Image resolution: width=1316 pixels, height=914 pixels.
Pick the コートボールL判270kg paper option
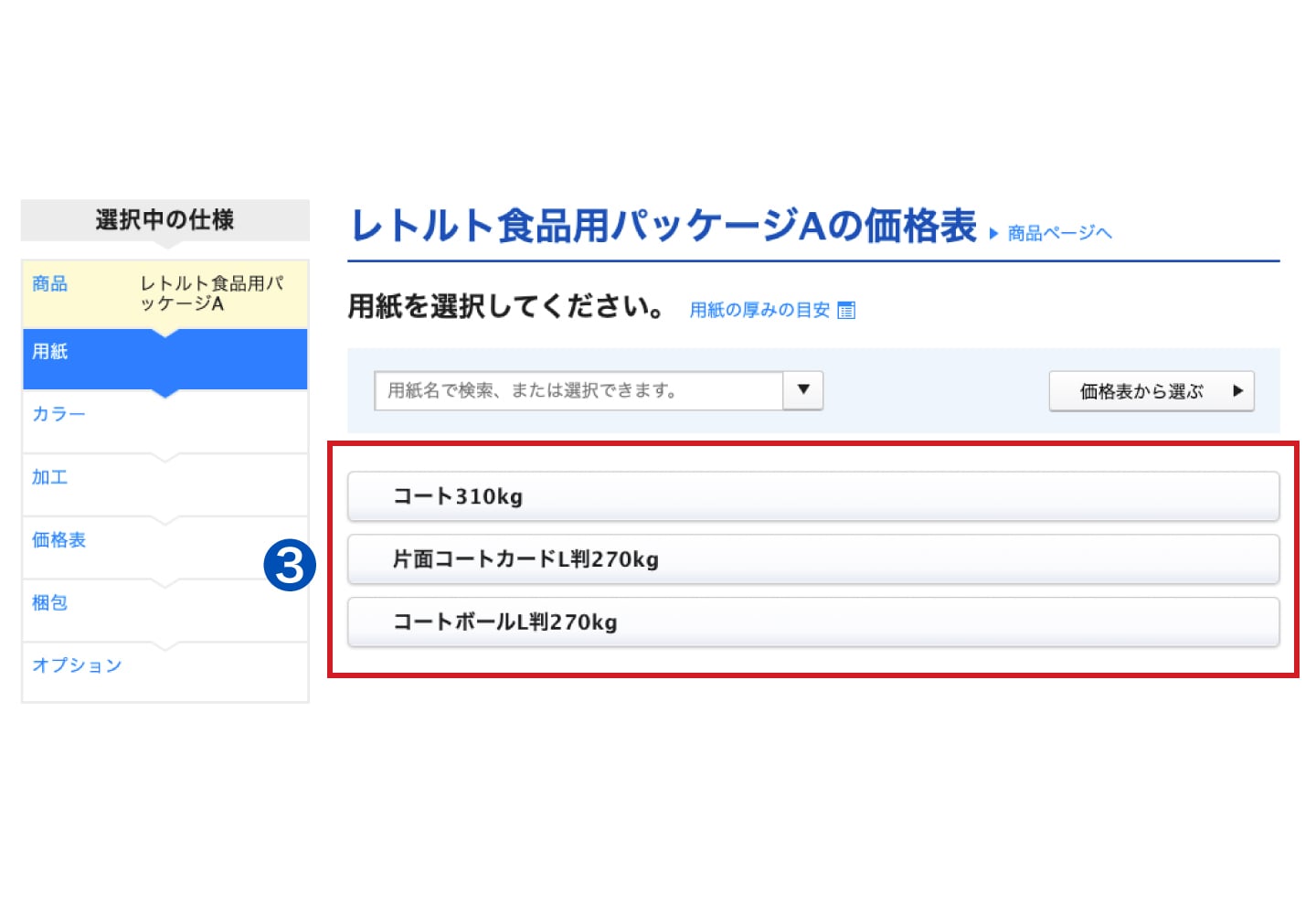point(812,622)
